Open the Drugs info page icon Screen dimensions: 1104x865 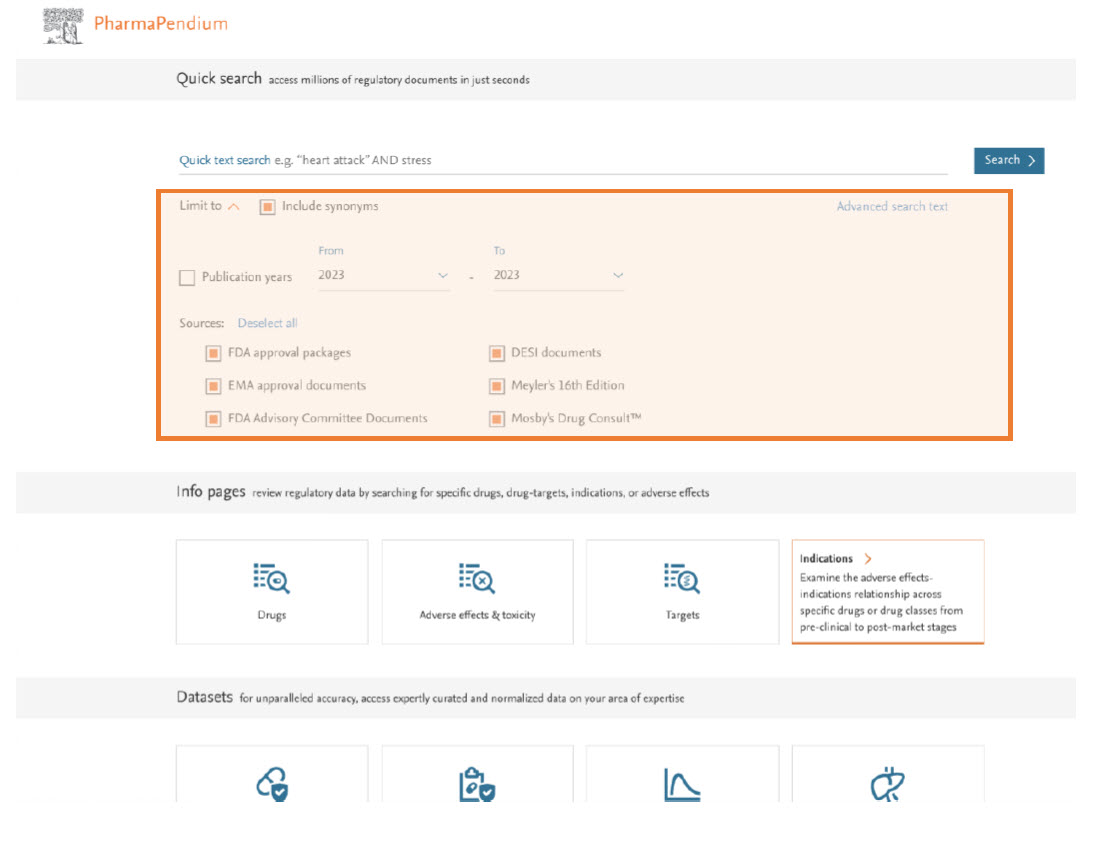[271, 579]
